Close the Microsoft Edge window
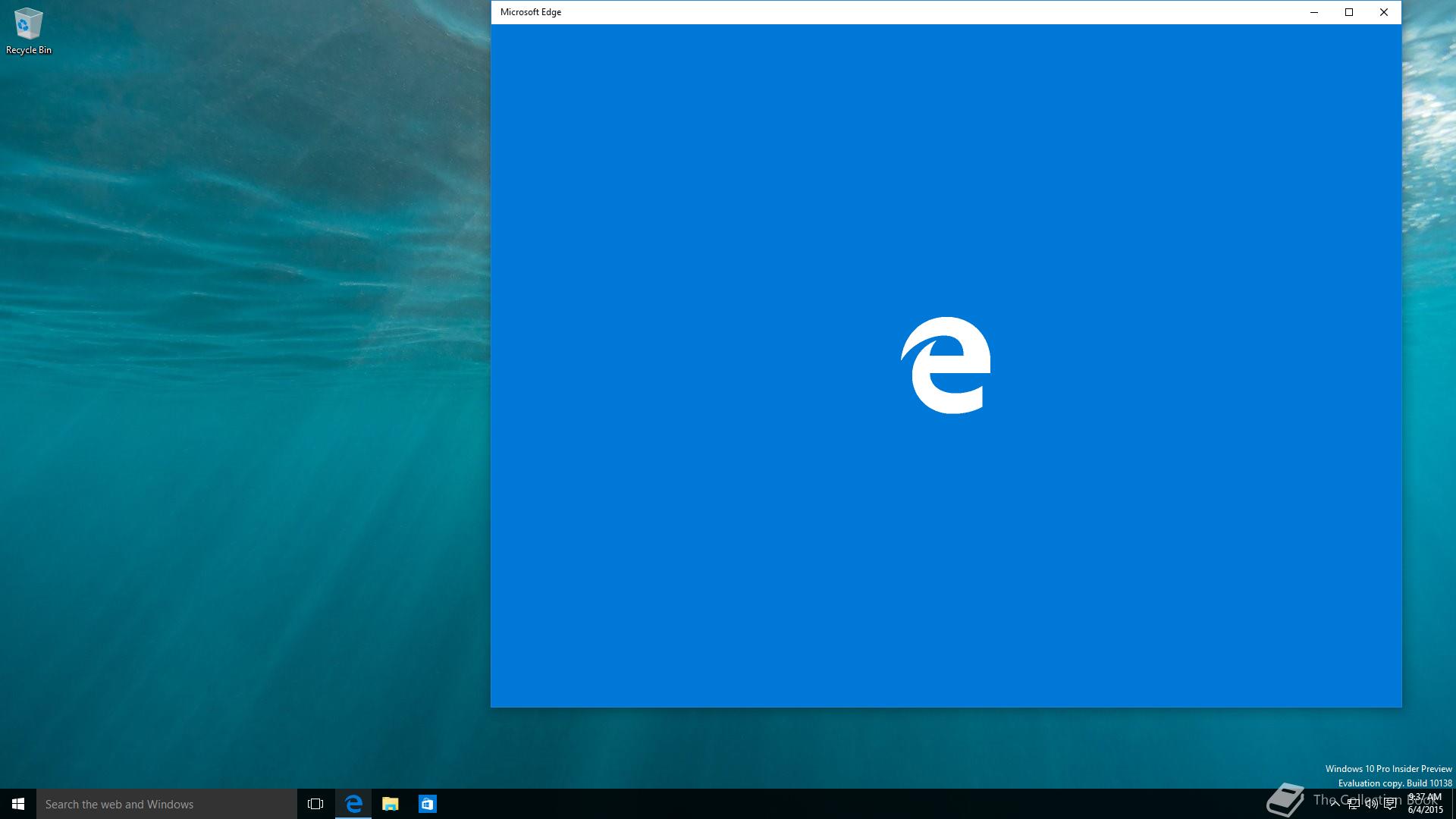The image size is (1456, 819). click(1384, 12)
